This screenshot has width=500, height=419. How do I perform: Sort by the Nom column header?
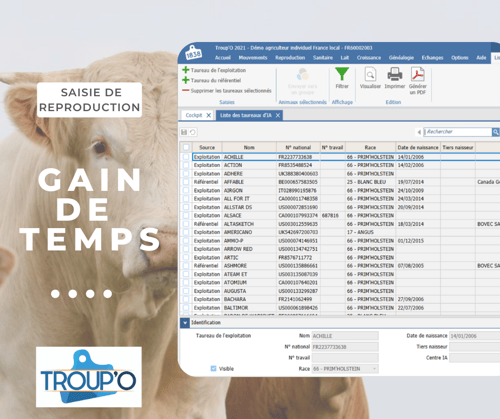(x=249, y=147)
